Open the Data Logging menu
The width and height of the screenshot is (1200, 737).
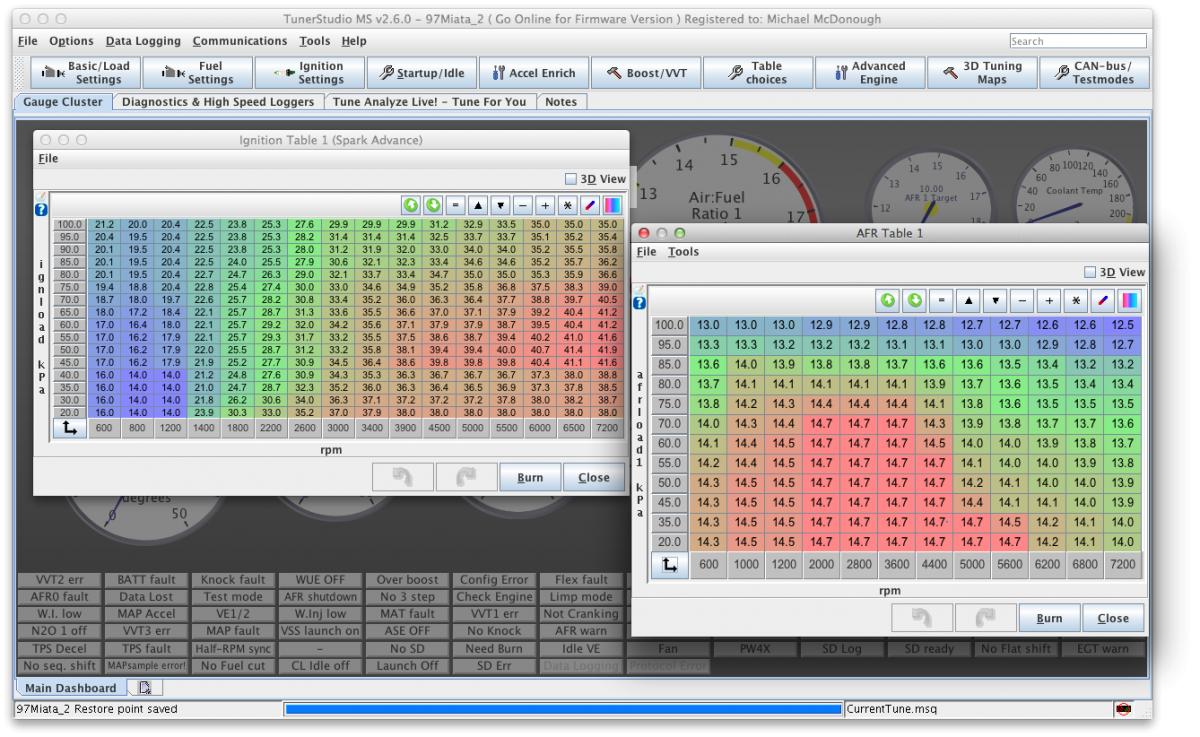point(143,41)
